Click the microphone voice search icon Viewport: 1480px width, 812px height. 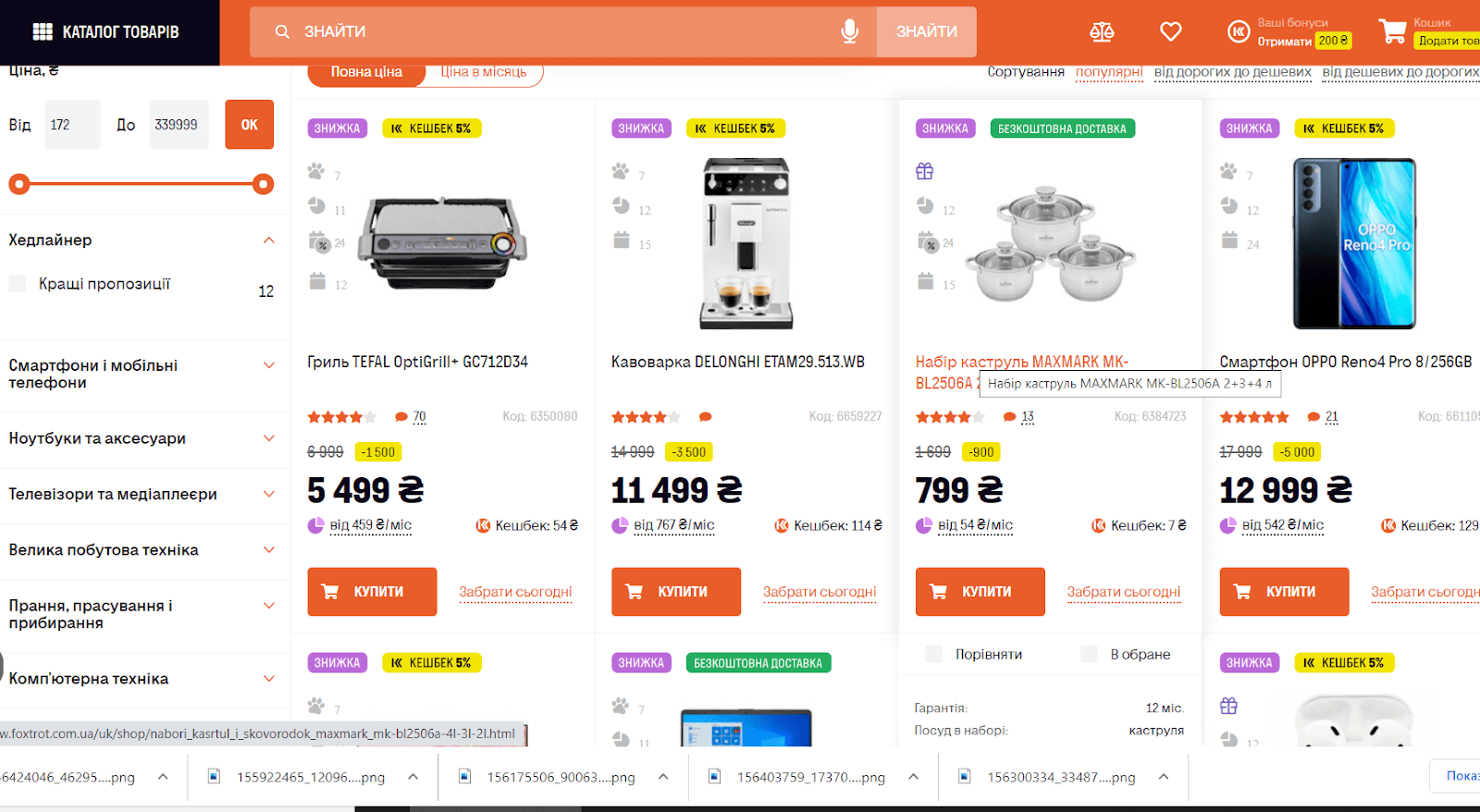click(x=849, y=31)
